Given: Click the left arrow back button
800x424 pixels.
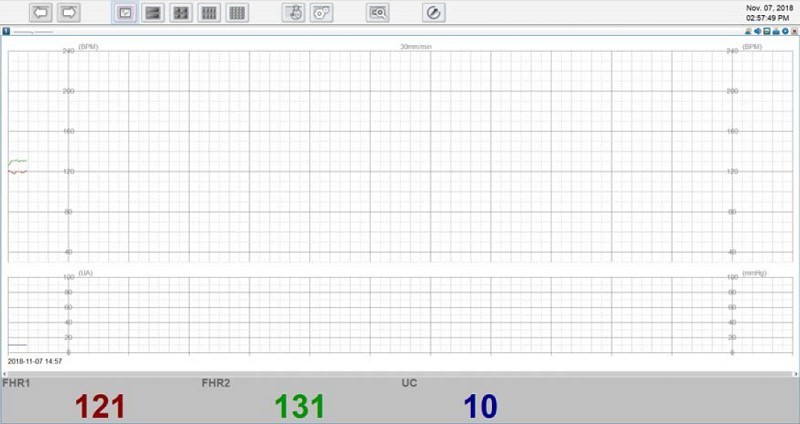Looking at the screenshot, I should 41,13.
